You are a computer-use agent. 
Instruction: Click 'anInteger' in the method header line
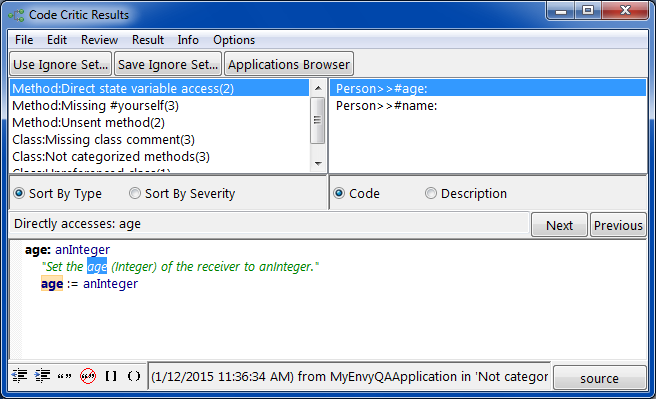point(82,250)
